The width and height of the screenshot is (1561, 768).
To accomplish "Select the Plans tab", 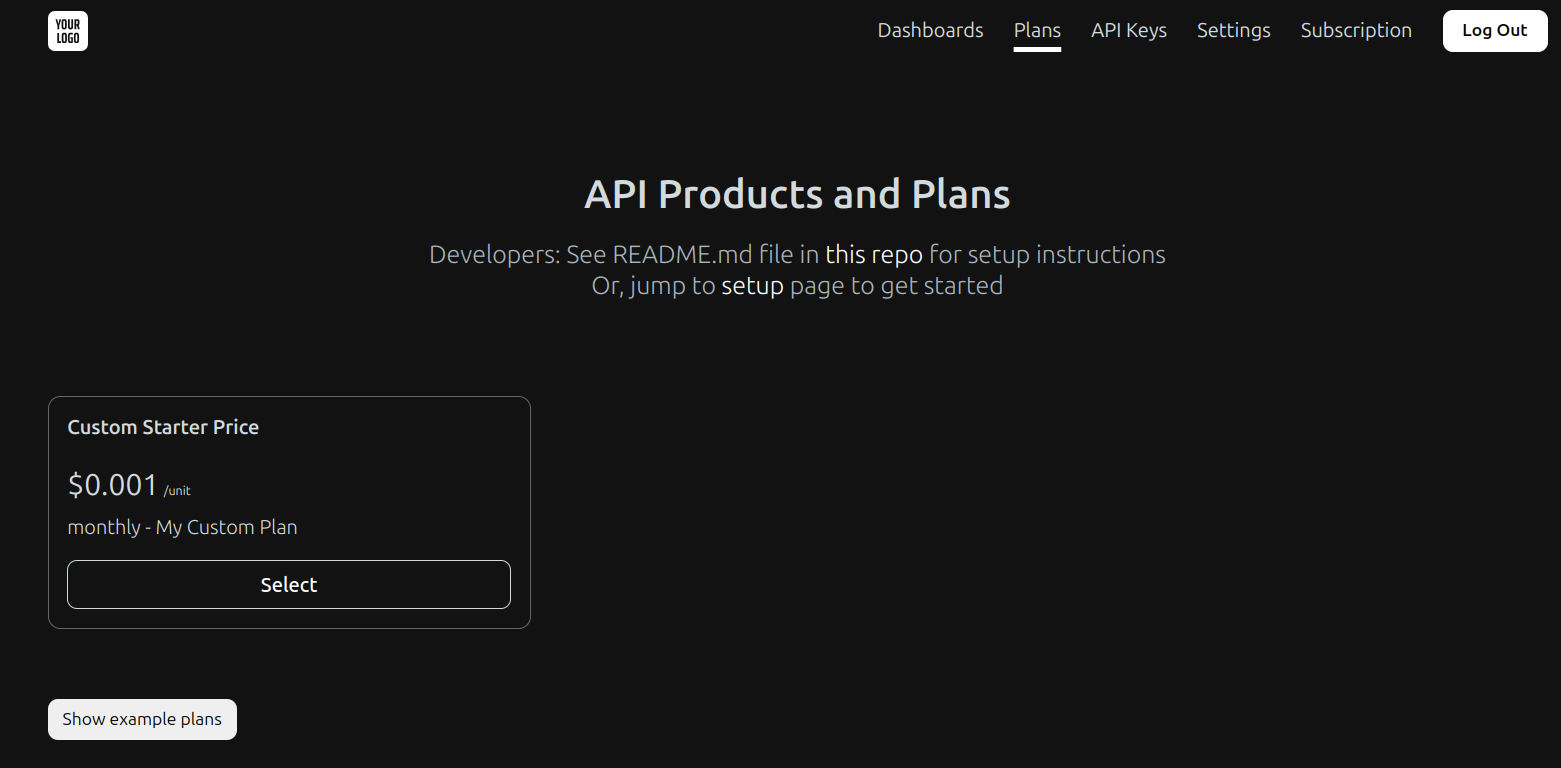I will pos(1037,30).
